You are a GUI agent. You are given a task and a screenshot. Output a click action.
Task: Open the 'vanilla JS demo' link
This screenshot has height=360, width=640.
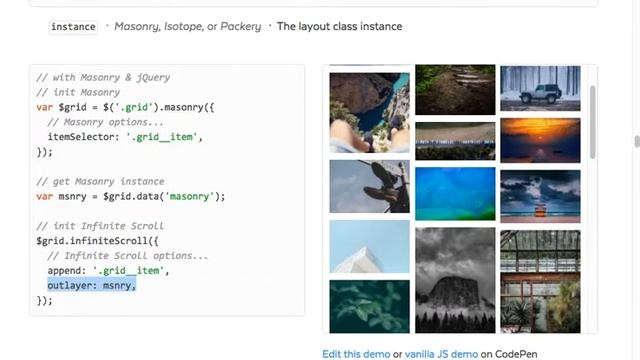pos(441,354)
